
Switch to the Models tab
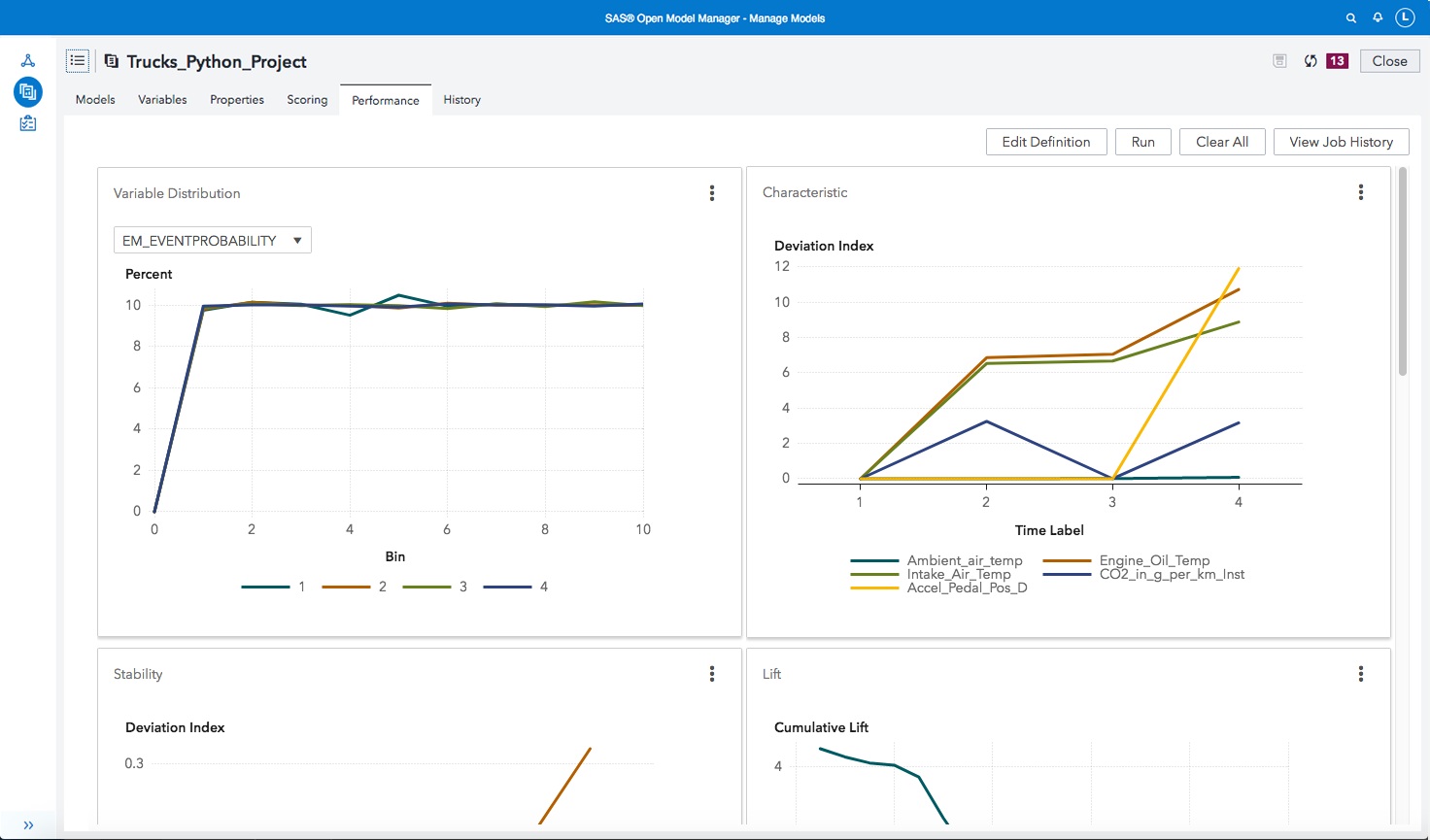click(x=95, y=100)
